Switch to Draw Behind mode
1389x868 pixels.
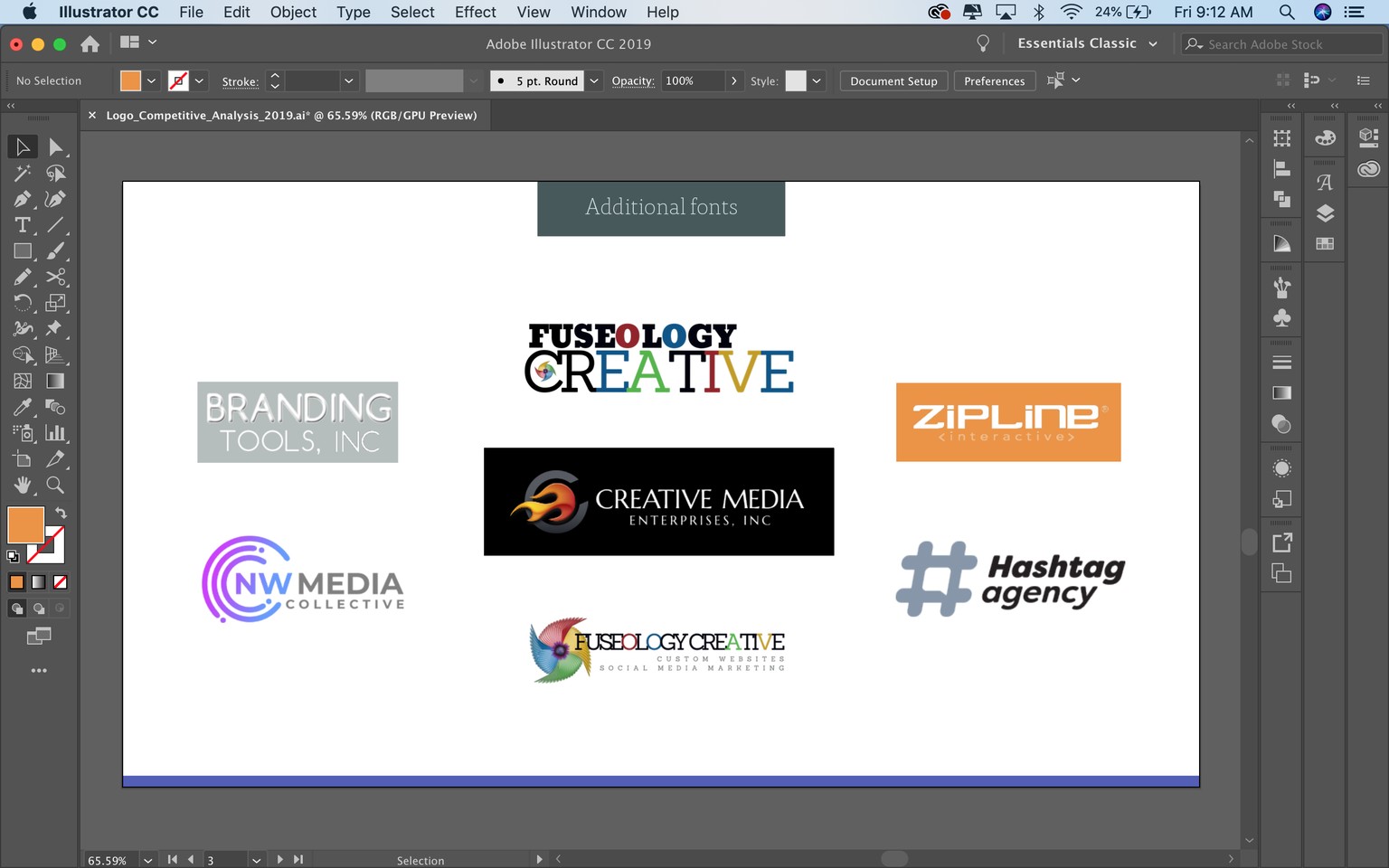point(38,609)
